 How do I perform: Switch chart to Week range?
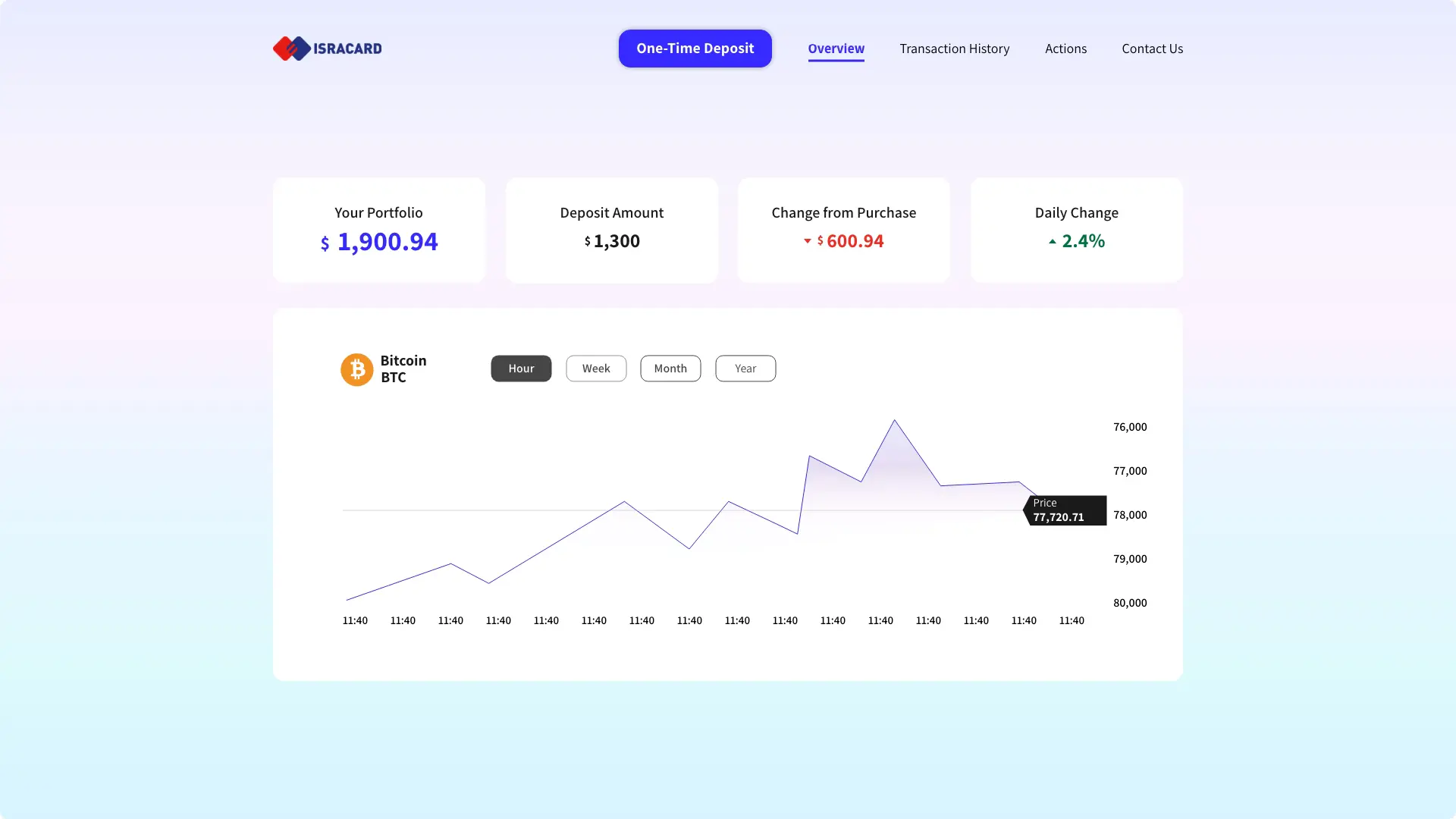coord(596,369)
